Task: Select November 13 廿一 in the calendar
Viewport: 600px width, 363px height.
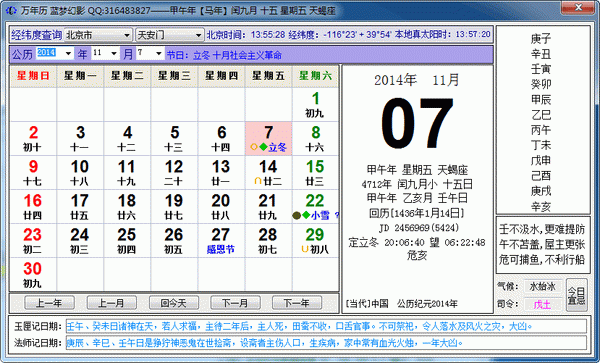Action: coord(222,173)
